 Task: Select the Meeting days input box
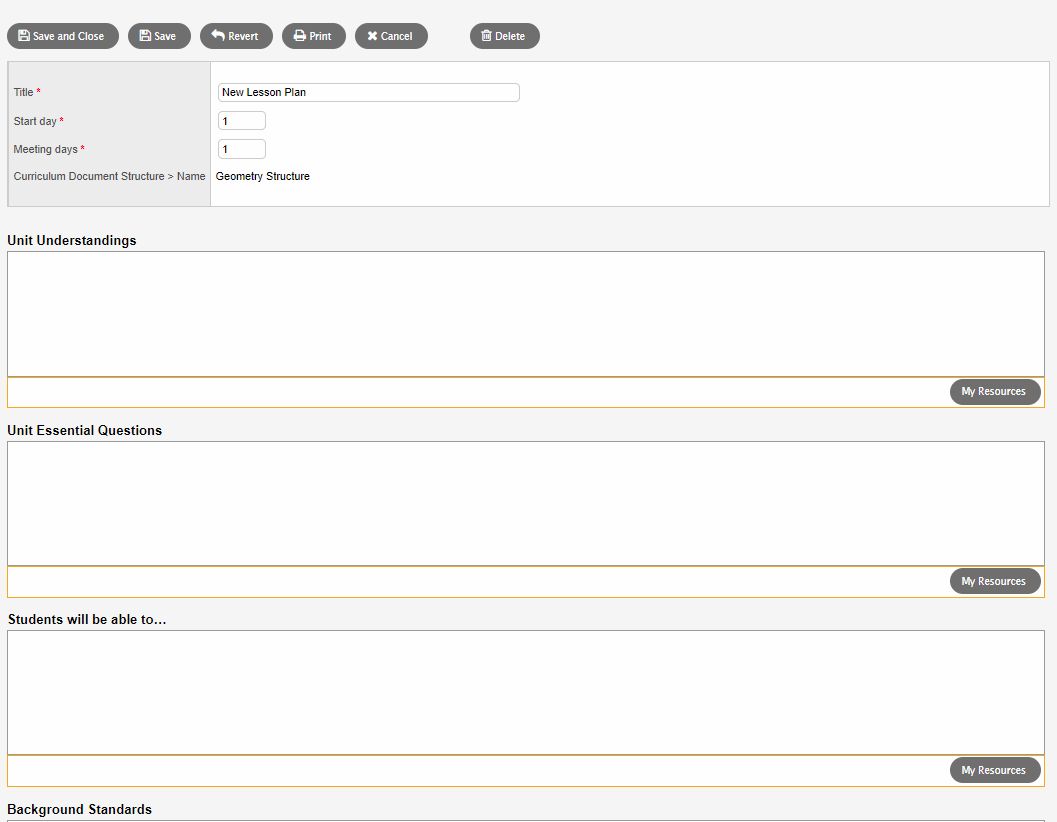[241, 149]
